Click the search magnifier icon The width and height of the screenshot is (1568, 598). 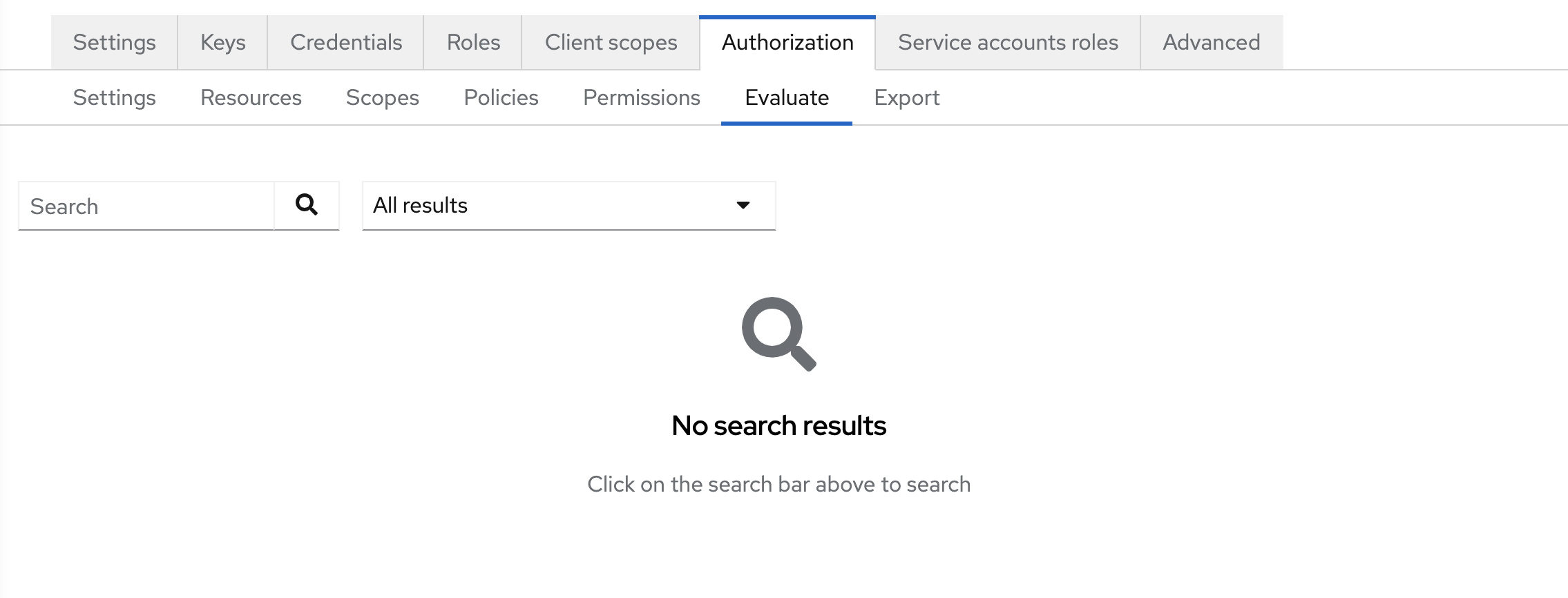click(x=307, y=205)
